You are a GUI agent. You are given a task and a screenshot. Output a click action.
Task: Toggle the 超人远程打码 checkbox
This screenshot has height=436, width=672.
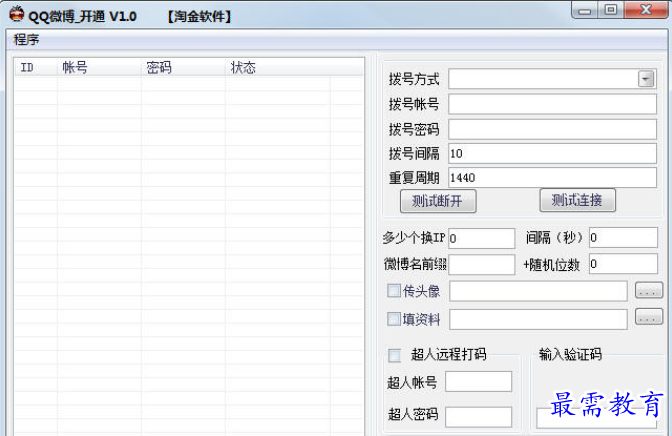pos(394,355)
